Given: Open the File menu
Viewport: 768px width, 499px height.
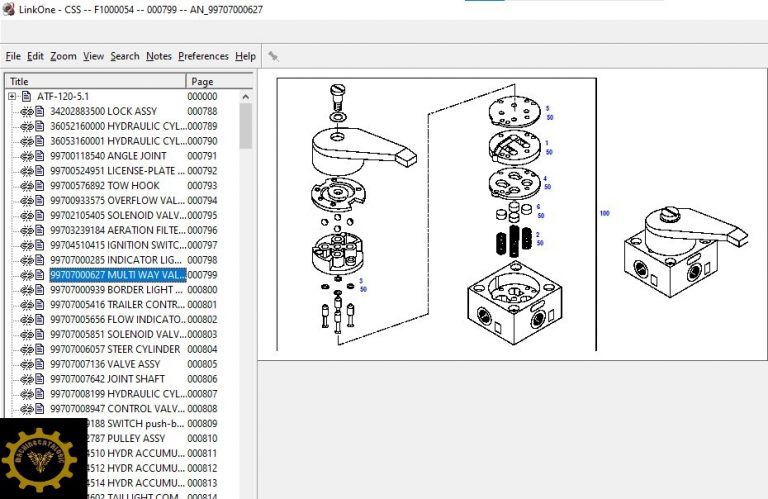Looking at the screenshot, I should point(13,56).
